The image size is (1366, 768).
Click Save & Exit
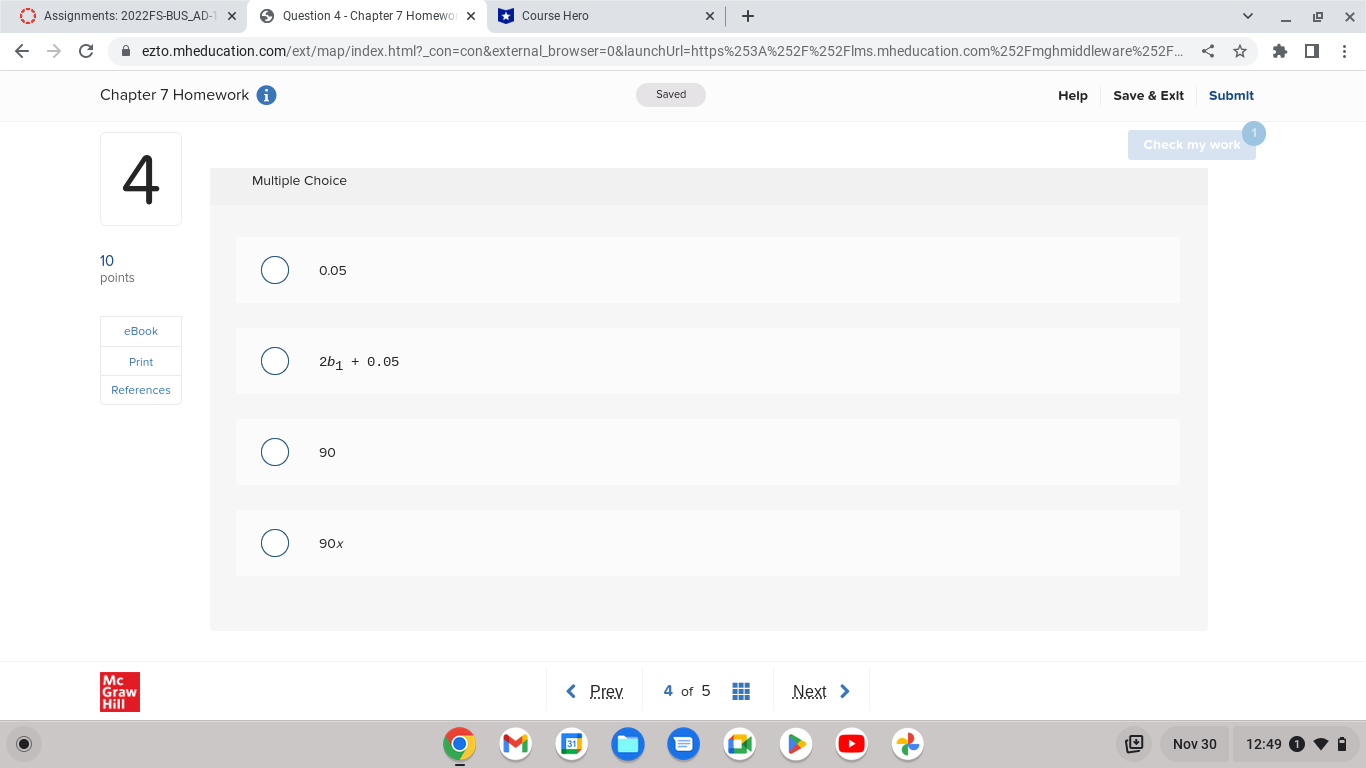pos(1148,95)
